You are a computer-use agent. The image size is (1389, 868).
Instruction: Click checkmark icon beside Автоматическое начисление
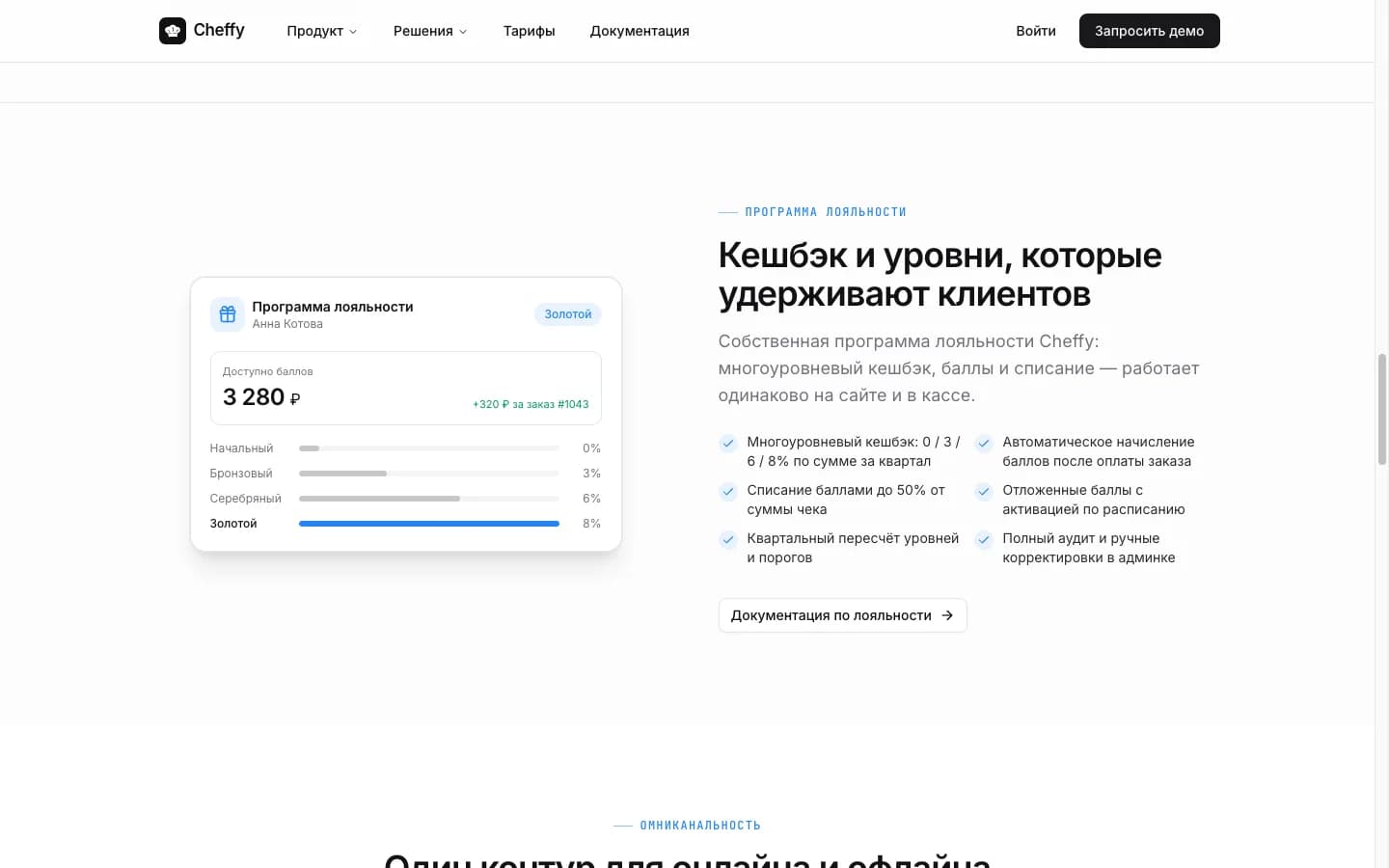pos(984,443)
